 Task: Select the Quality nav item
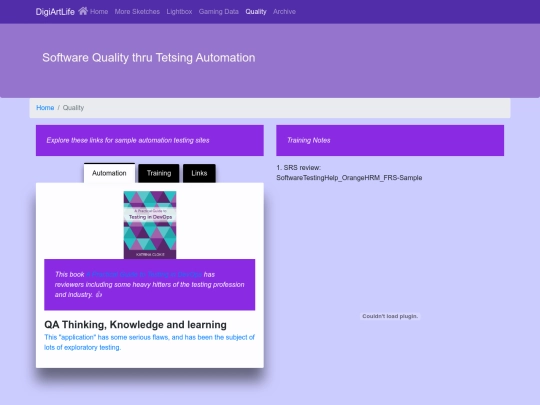[256, 12]
